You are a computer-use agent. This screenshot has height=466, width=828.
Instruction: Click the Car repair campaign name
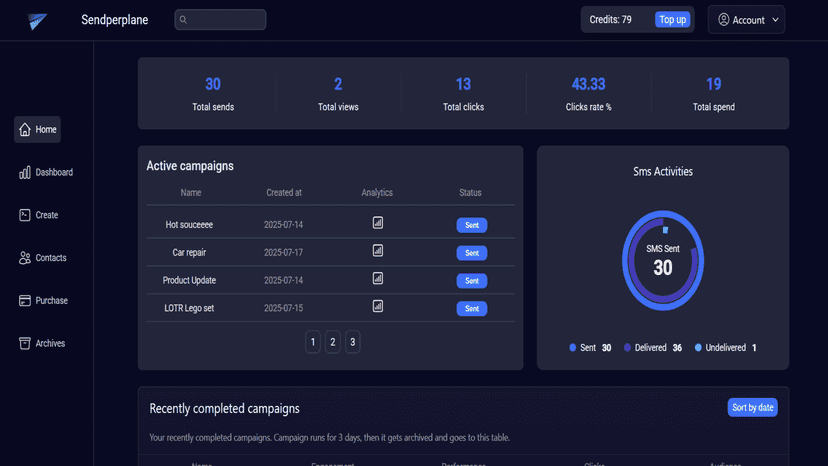pyautogui.click(x=189, y=253)
